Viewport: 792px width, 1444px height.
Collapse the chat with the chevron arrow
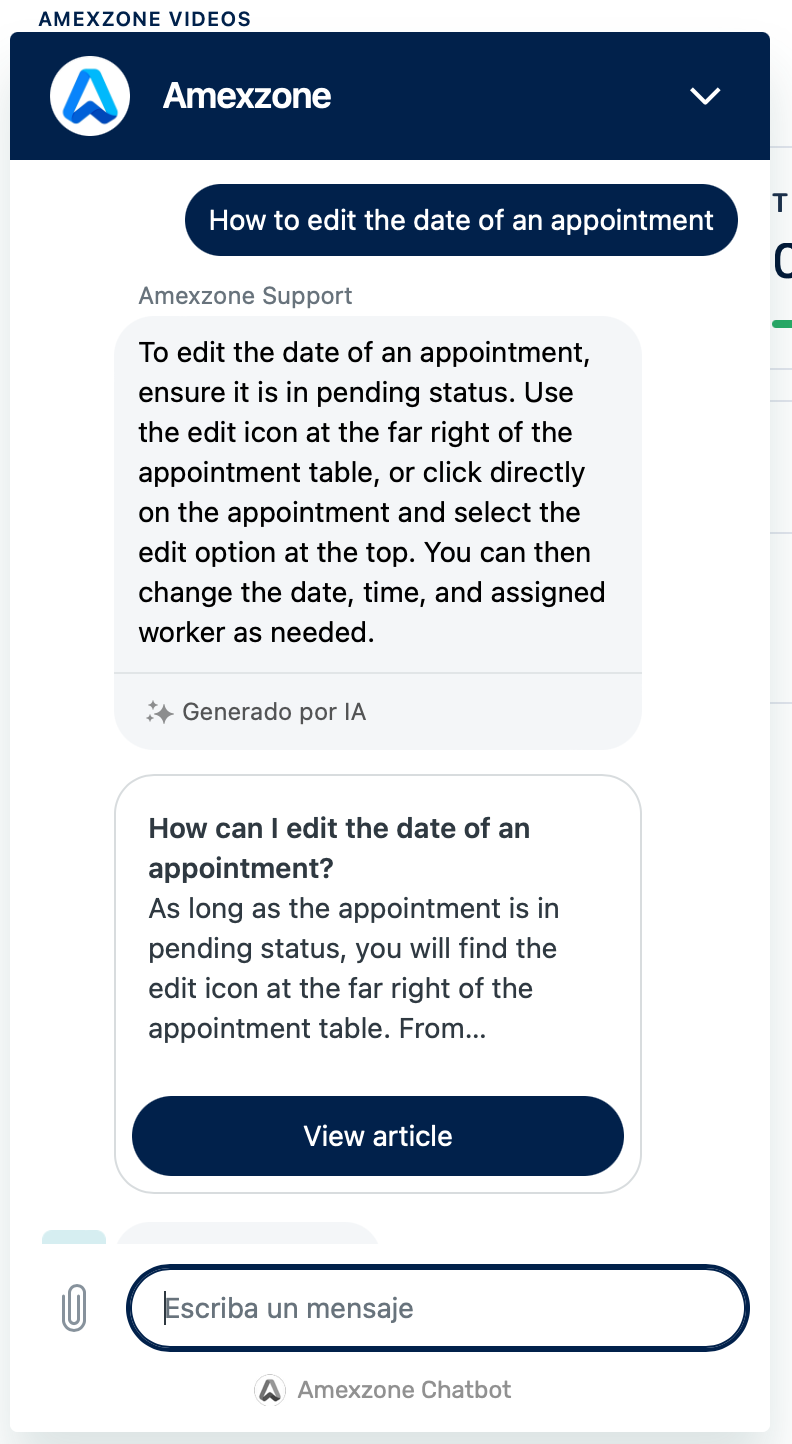(705, 96)
